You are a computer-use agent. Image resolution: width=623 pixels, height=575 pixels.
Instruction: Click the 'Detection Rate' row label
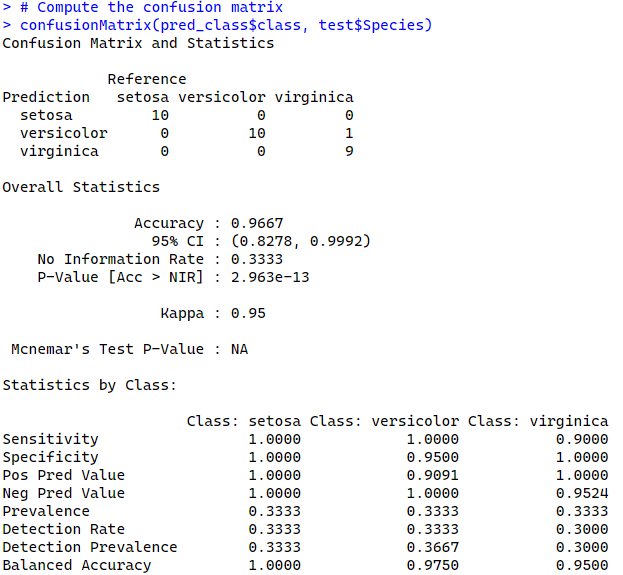[x=64, y=529]
